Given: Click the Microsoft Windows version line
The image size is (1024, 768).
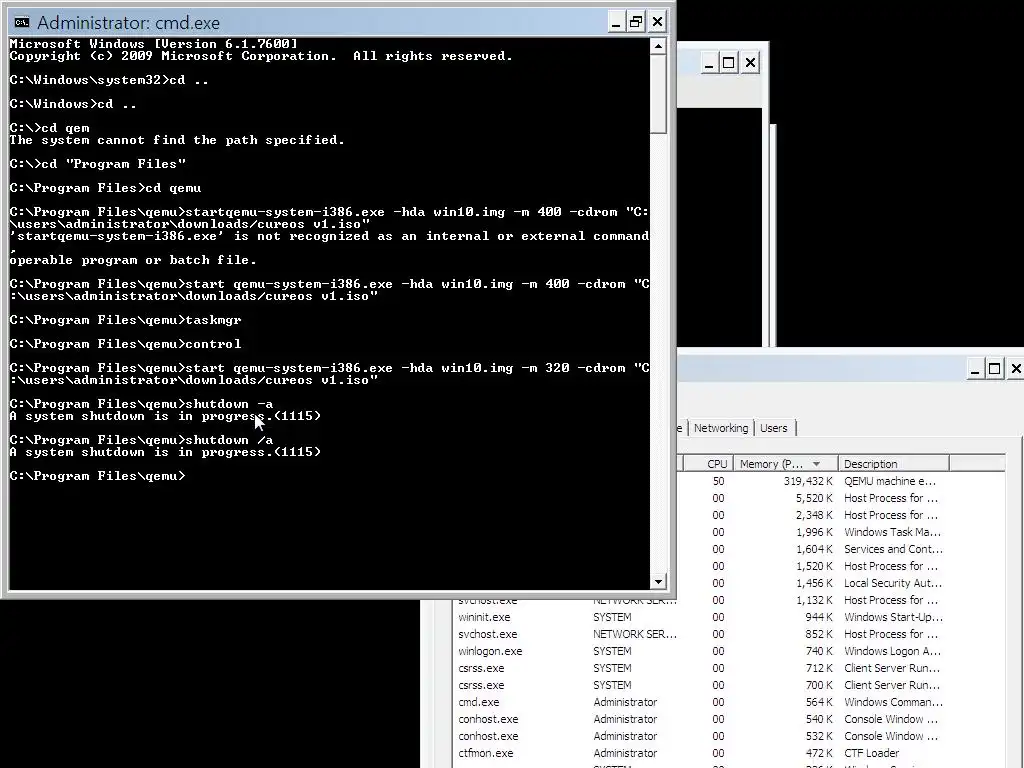Looking at the screenshot, I should [153, 44].
